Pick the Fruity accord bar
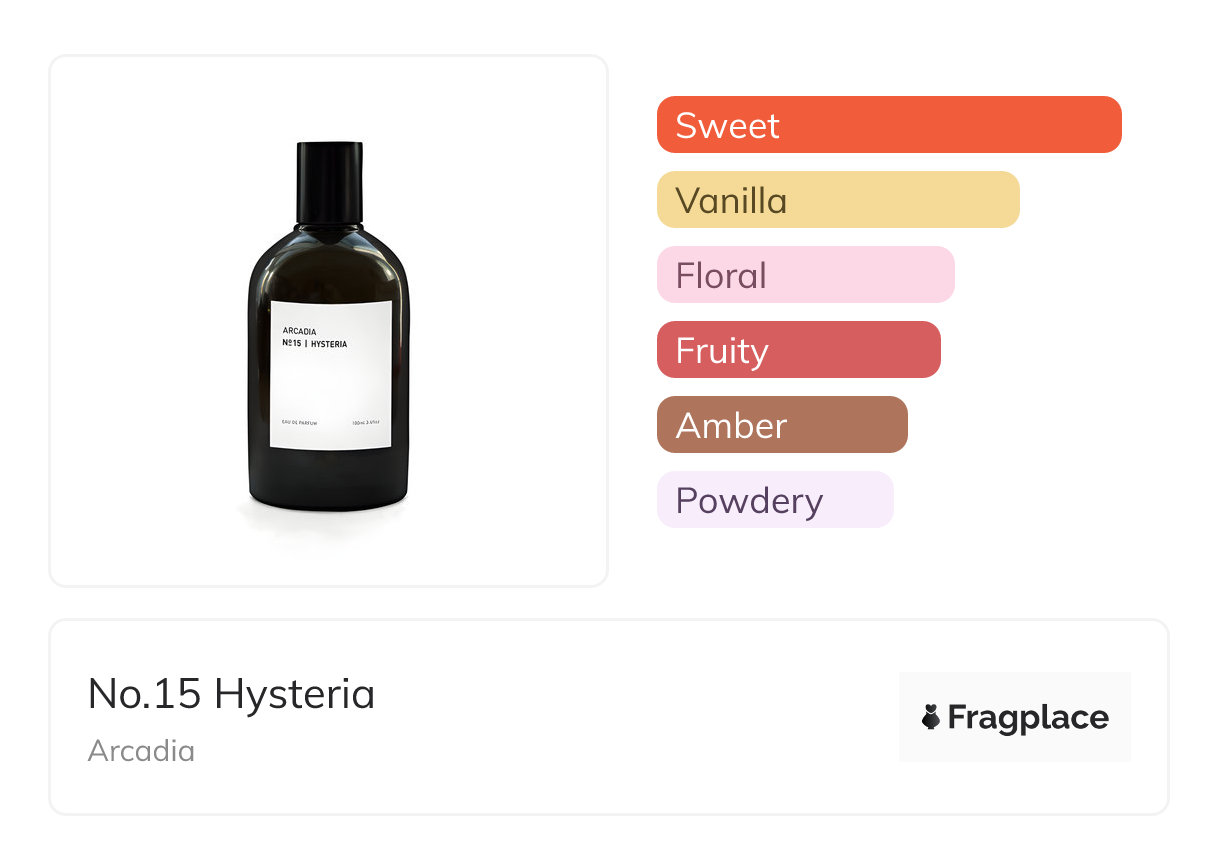 click(x=798, y=350)
